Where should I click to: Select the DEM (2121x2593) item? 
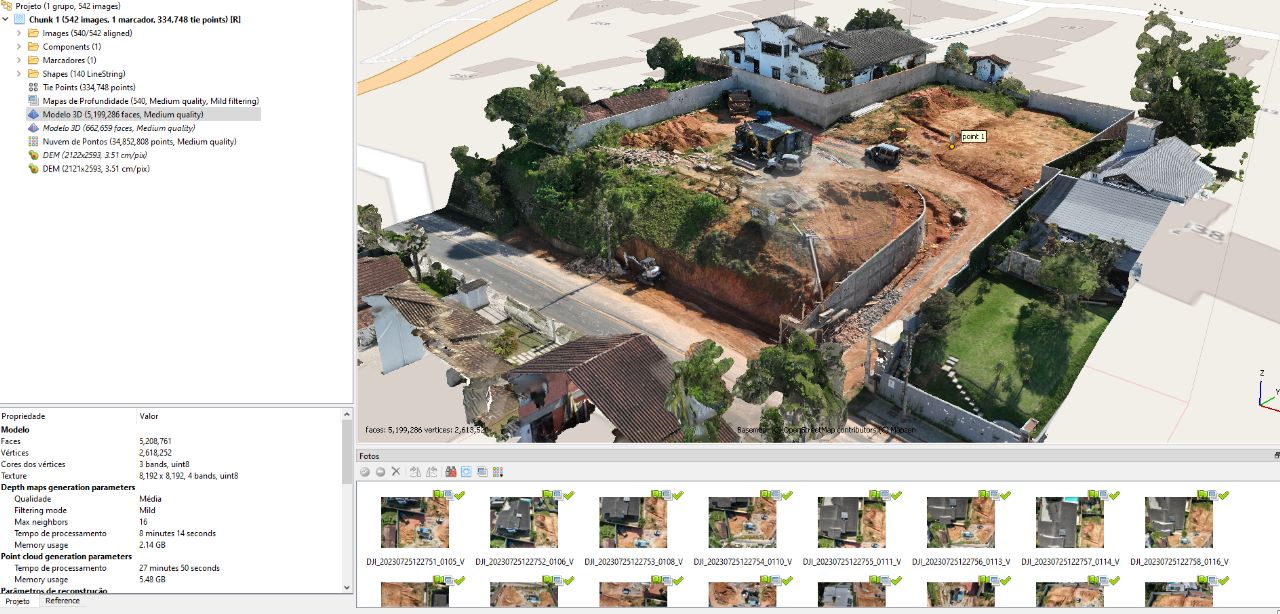click(95, 169)
